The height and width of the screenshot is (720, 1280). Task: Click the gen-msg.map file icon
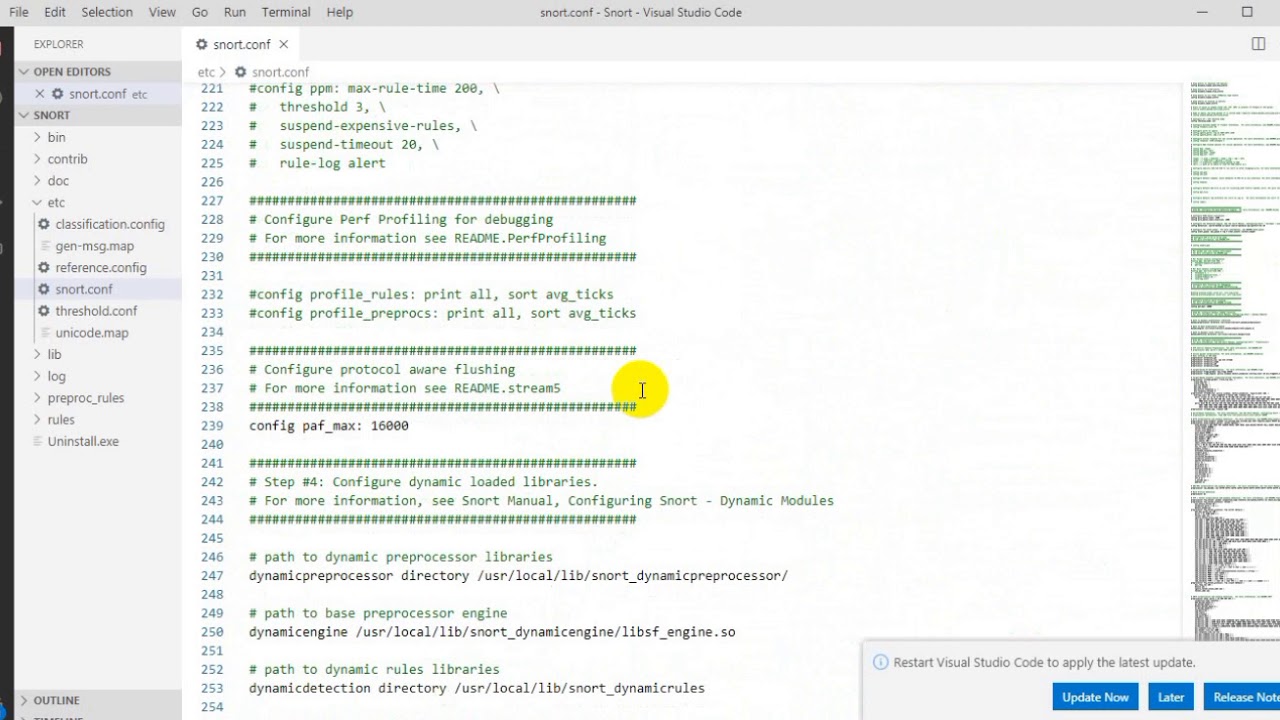point(44,246)
